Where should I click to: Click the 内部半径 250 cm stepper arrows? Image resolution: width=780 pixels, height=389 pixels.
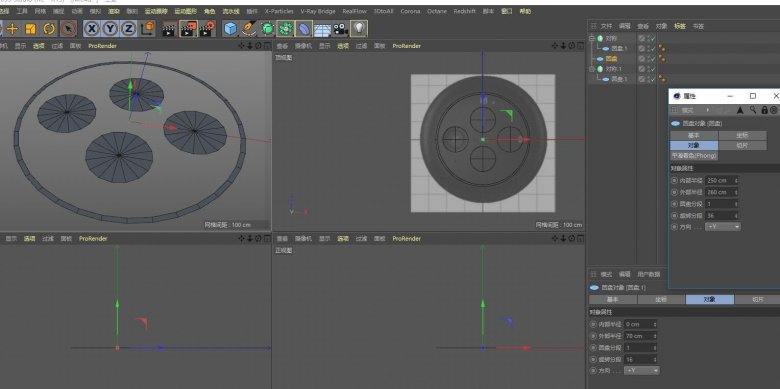[736, 180]
